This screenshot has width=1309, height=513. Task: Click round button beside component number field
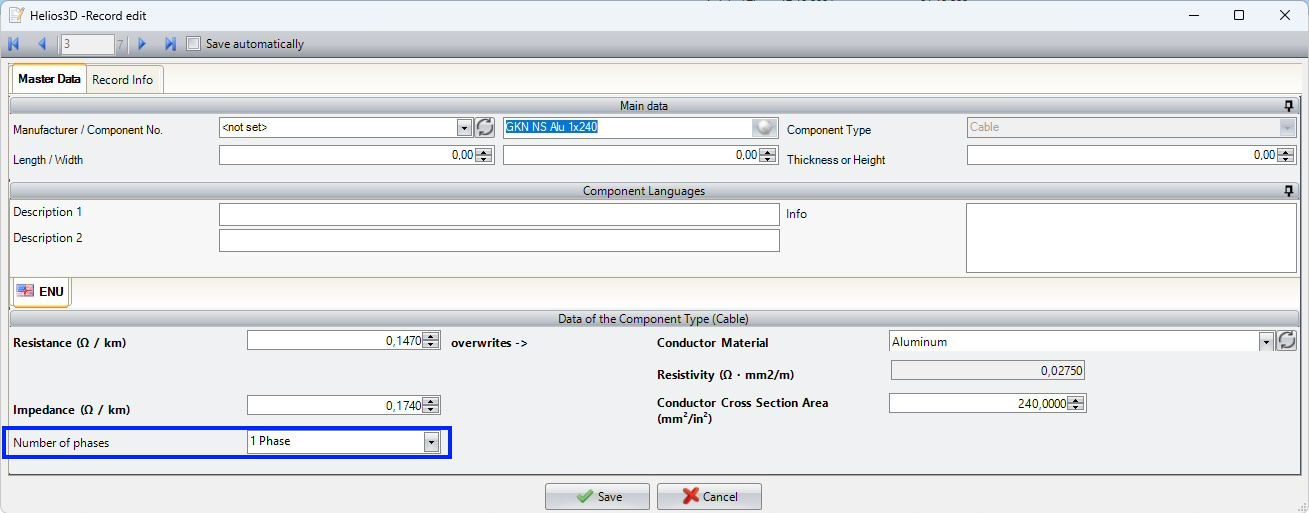[765, 127]
